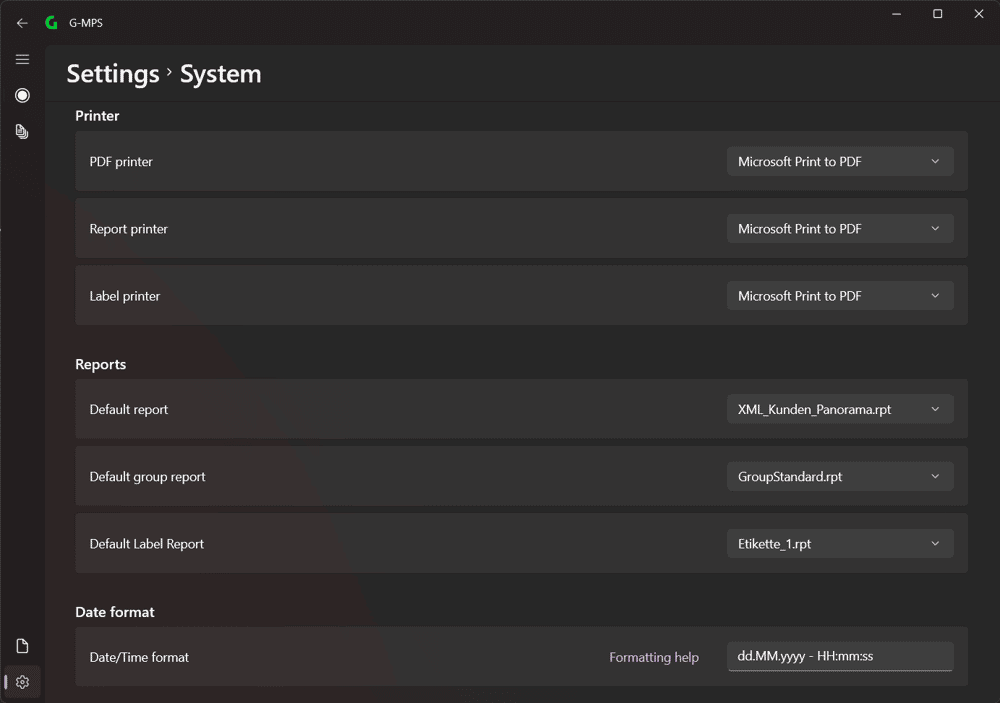Click the System breadcrumb heading
This screenshot has height=703, width=1000.
coord(221,74)
